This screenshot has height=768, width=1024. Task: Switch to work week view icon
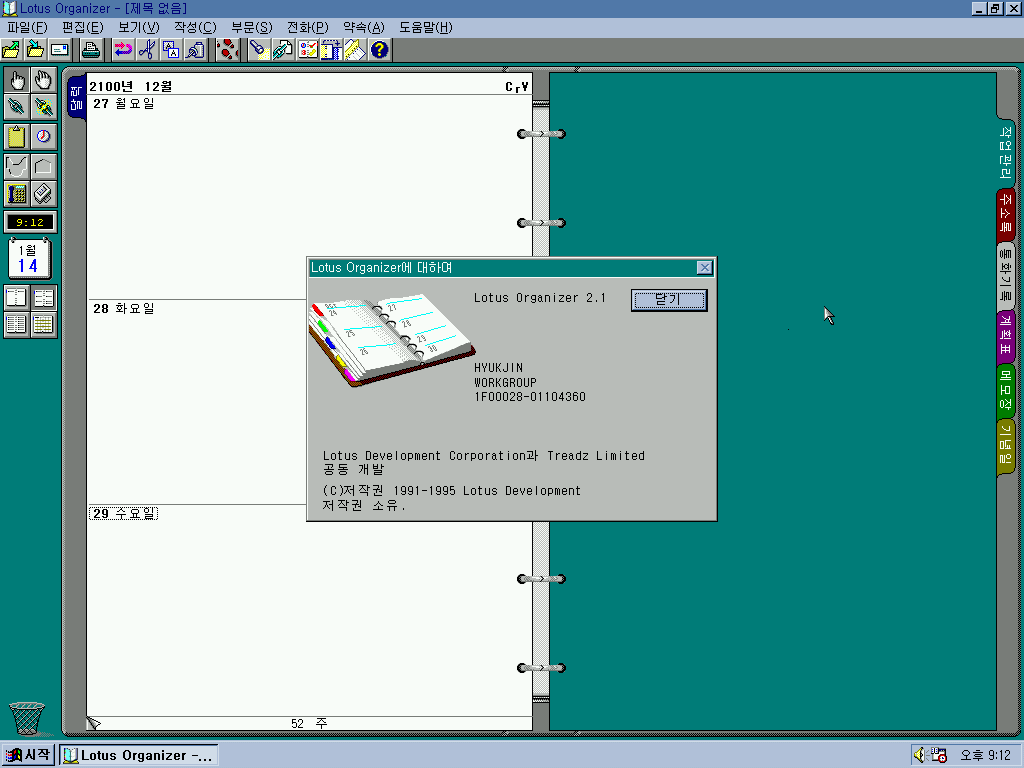point(43,298)
